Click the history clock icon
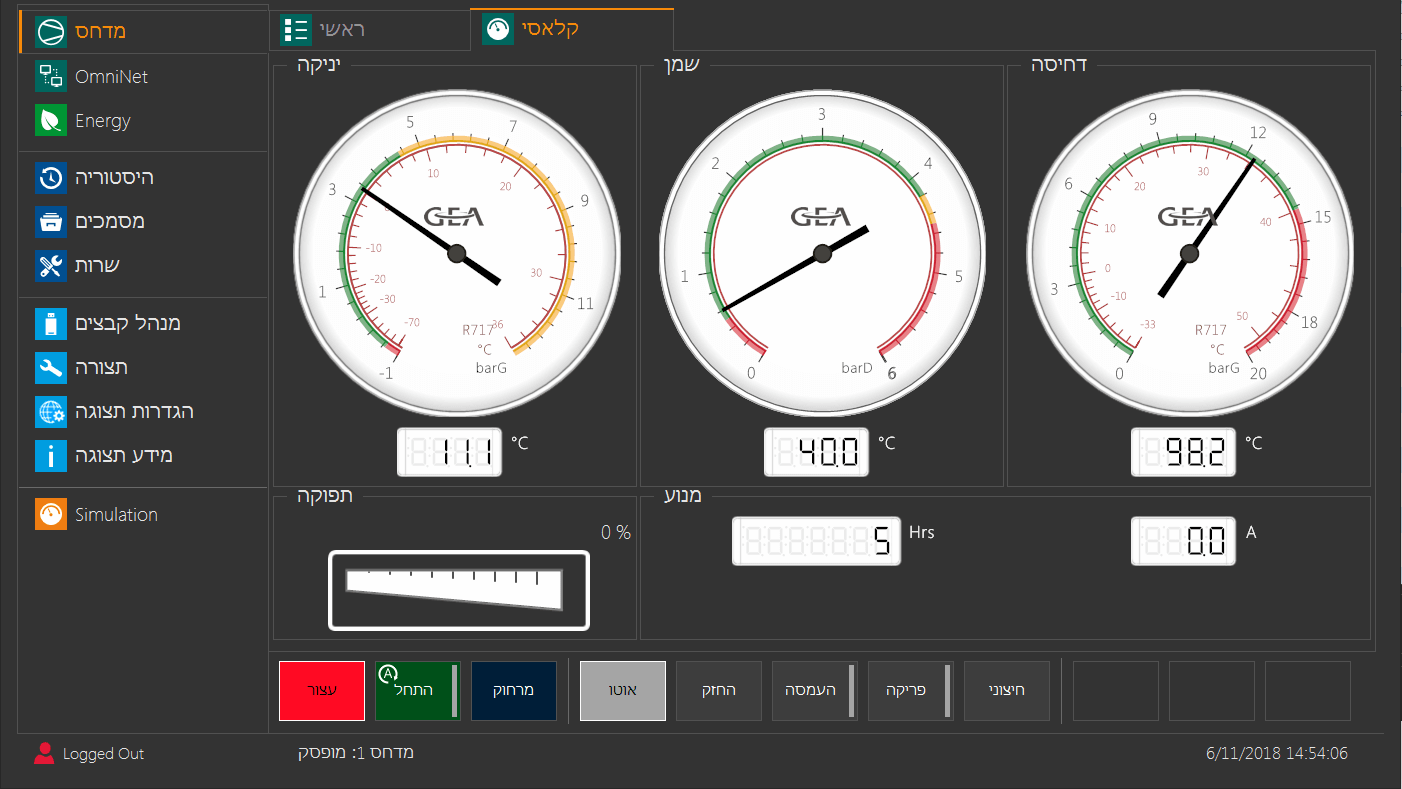Image resolution: width=1402 pixels, height=789 pixels. (x=51, y=177)
